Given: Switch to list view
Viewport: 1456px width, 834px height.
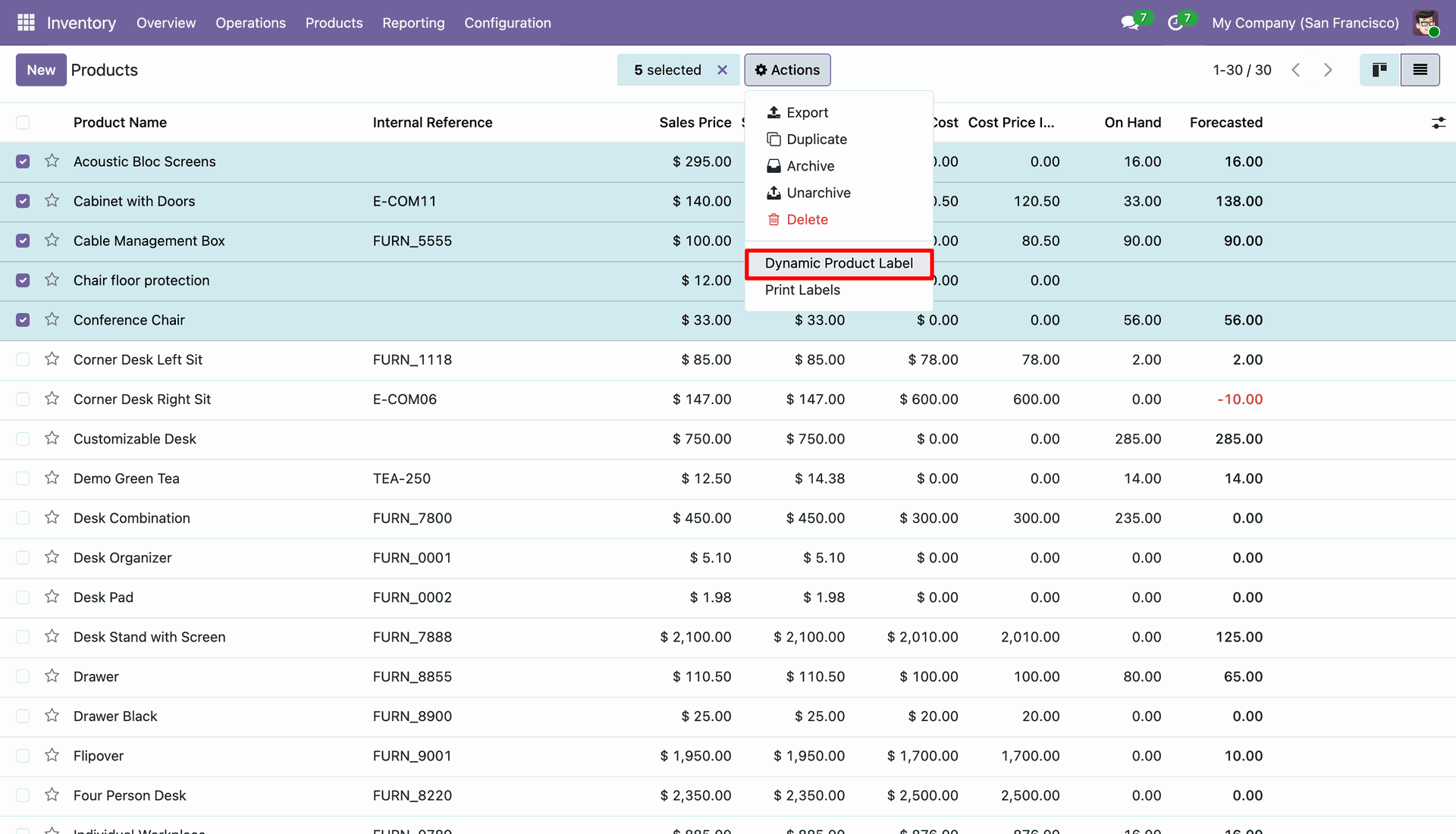Looking at the screenshot, I should pyautogui.click(x=1420, y=70).
